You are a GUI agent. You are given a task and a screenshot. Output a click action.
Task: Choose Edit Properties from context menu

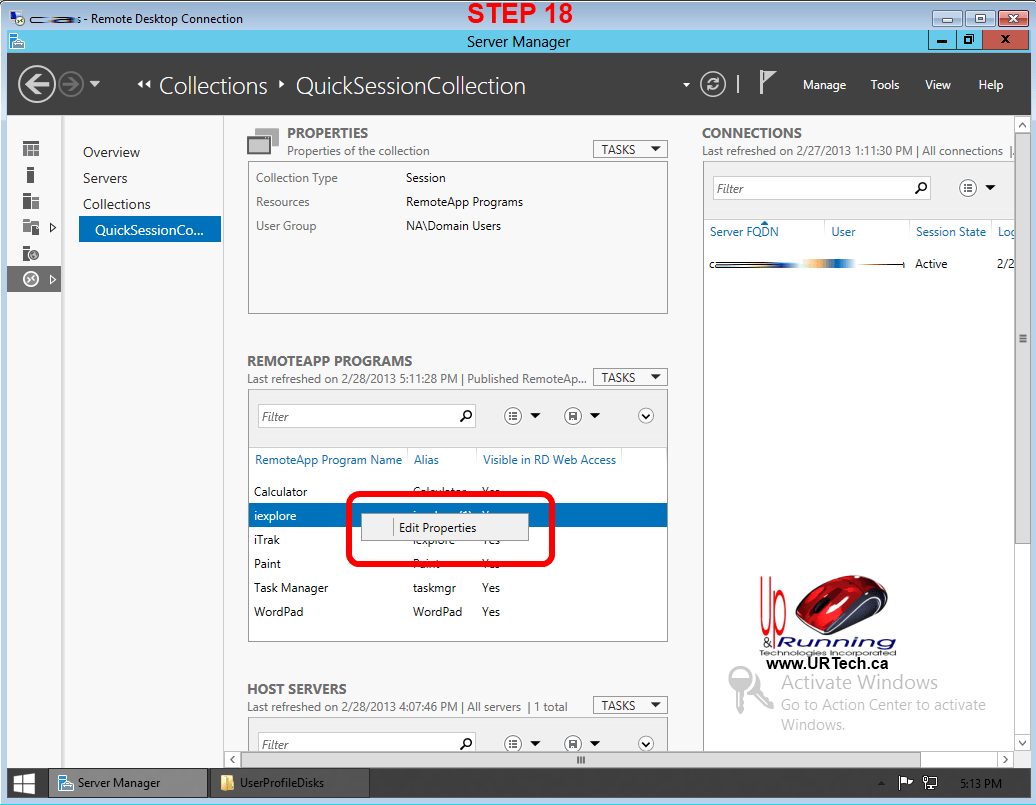[438, 528]
